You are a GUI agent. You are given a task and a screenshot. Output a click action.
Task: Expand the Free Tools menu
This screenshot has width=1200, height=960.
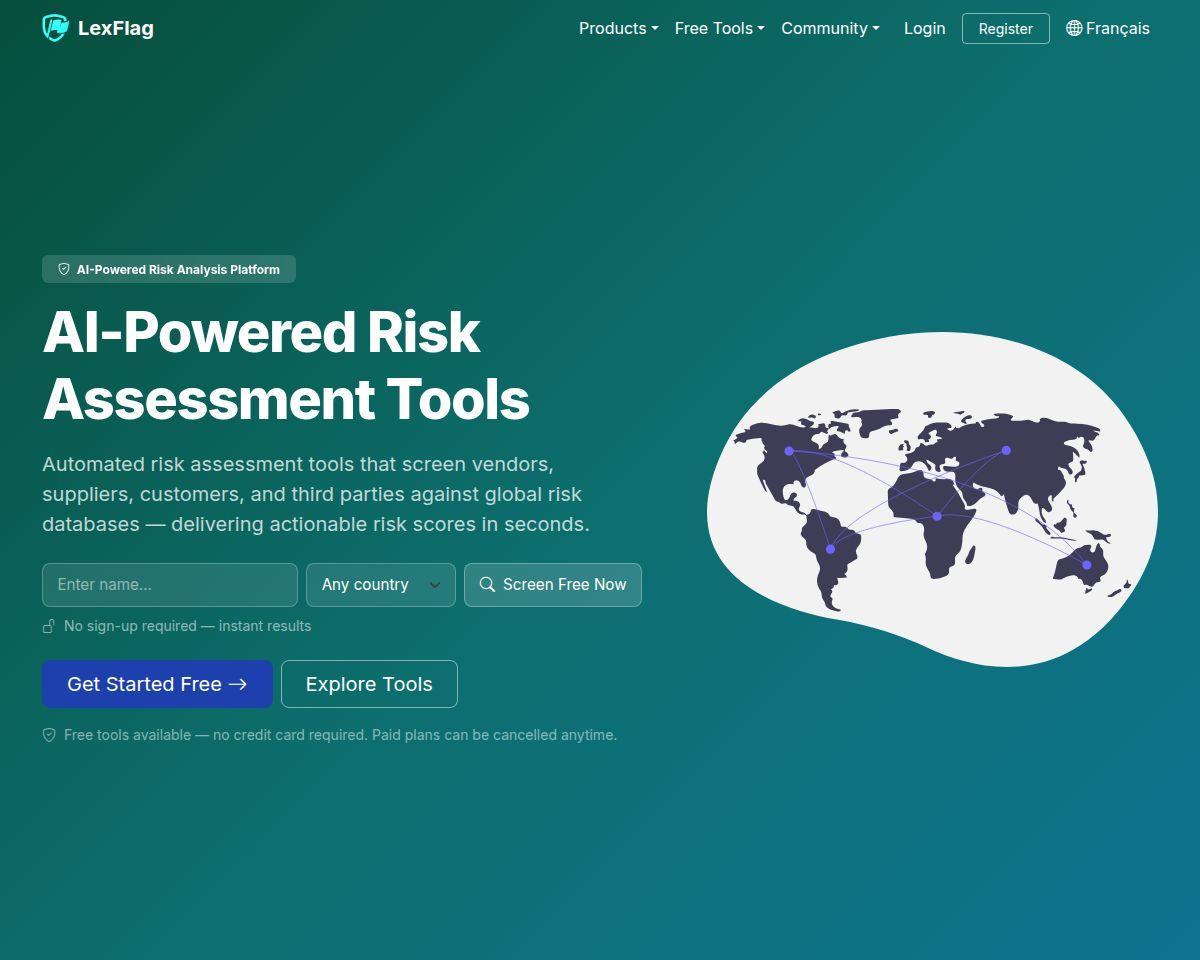(x=719, y=28)
